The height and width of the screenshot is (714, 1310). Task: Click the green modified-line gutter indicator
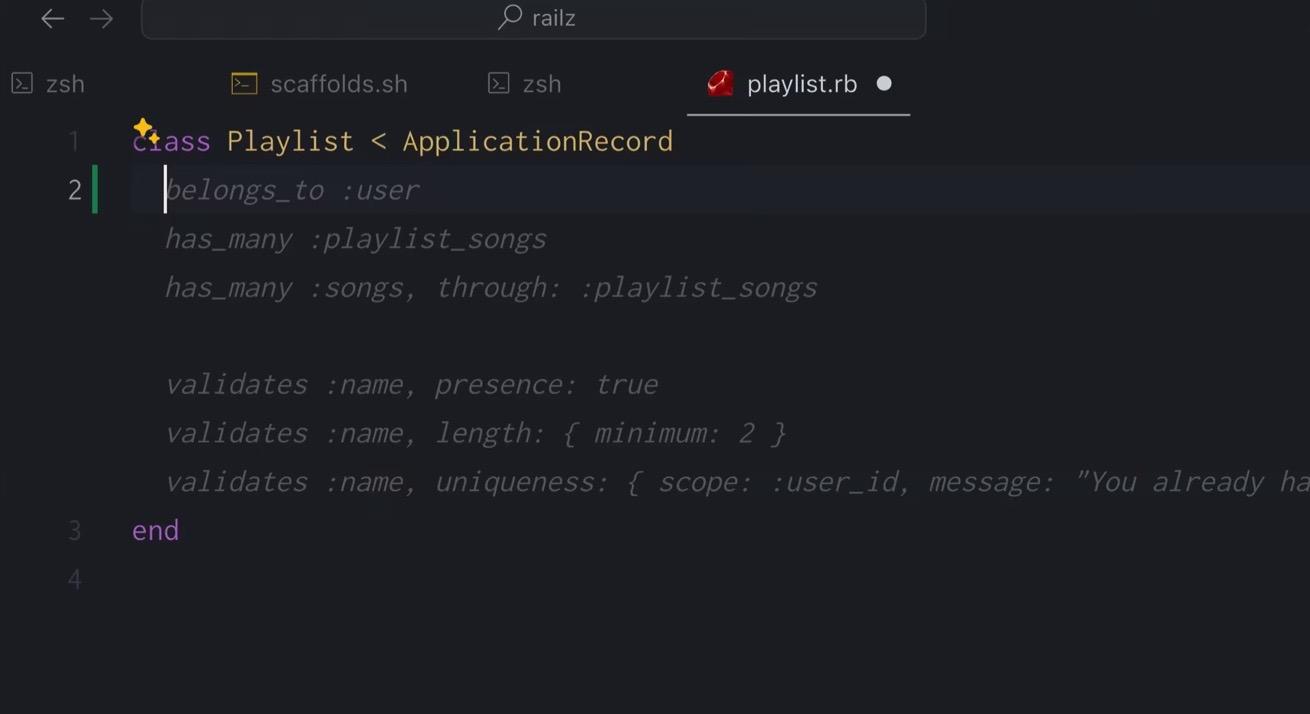95,190
